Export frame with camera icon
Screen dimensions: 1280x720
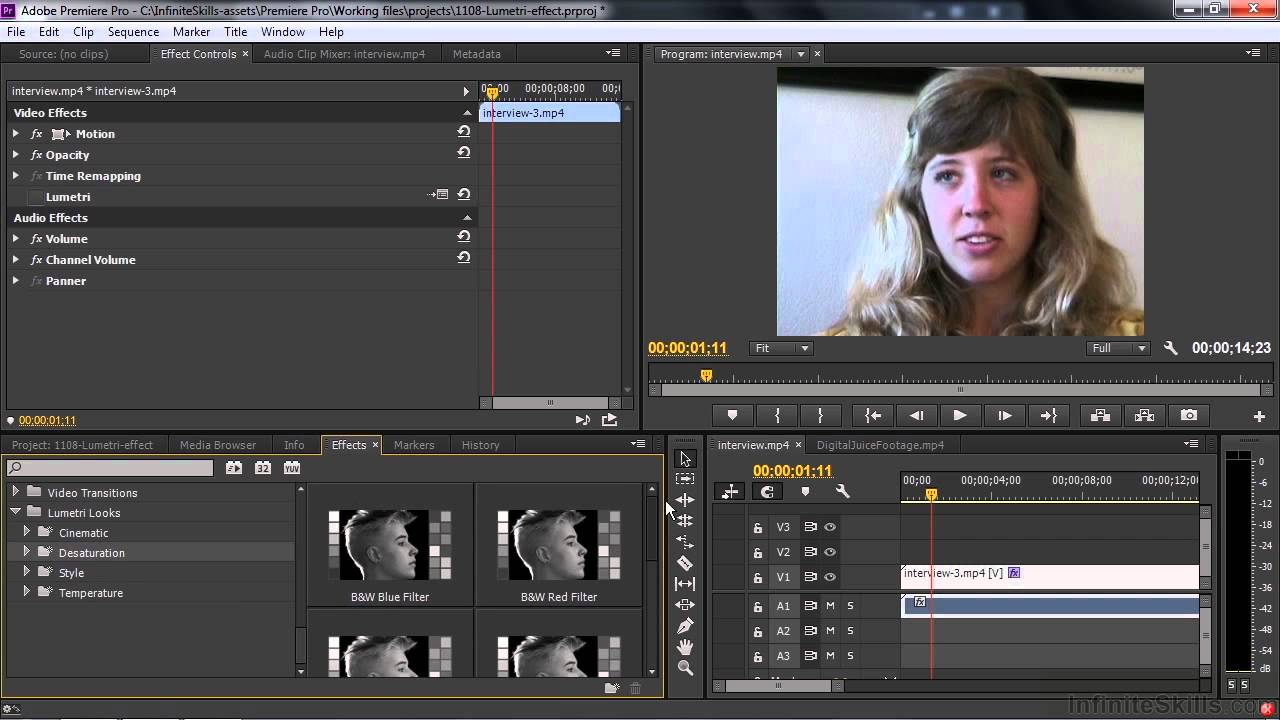point(1188,416)
